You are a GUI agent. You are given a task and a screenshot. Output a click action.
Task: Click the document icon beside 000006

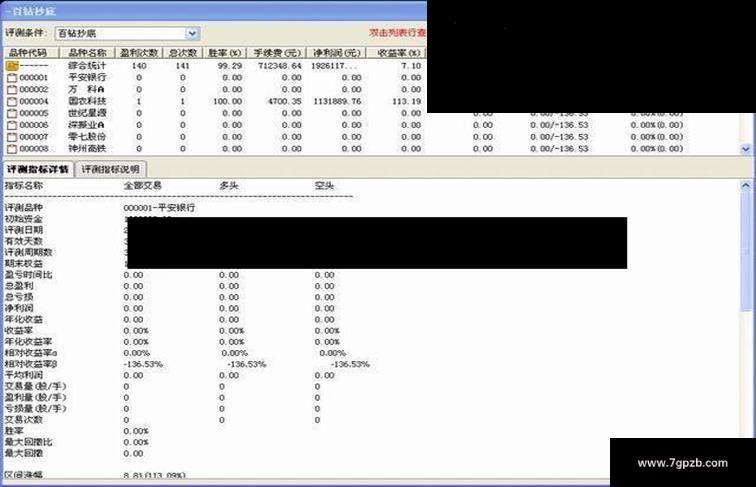[12, 125]
